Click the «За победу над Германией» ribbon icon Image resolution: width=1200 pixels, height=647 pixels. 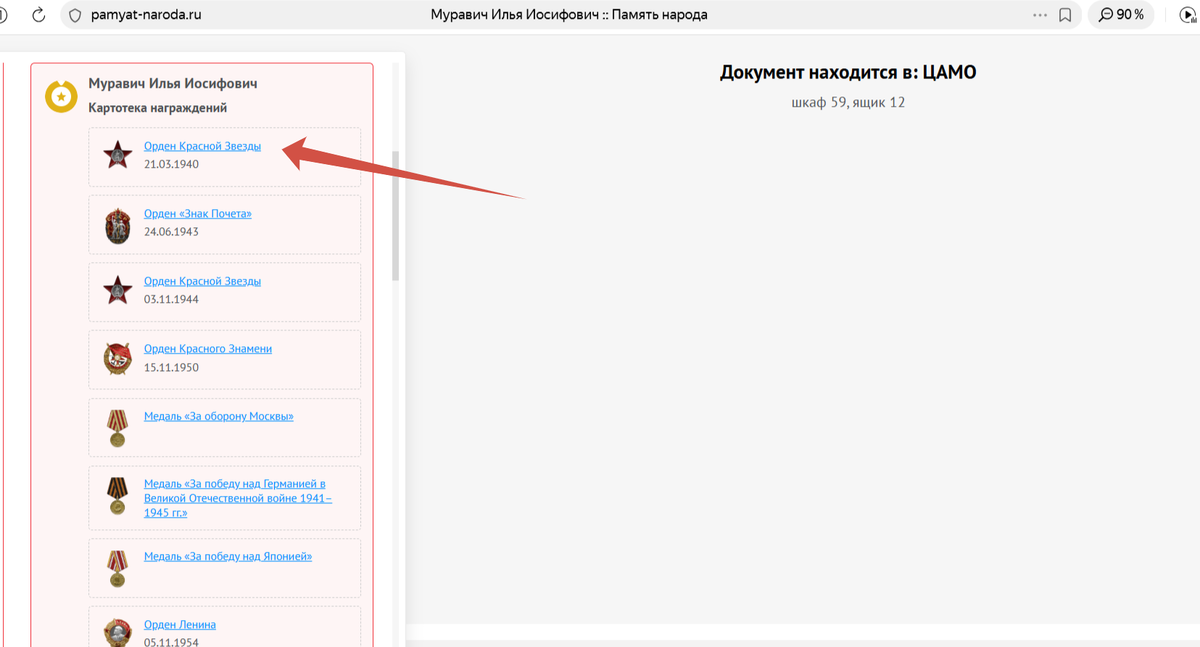pos(117,497)
